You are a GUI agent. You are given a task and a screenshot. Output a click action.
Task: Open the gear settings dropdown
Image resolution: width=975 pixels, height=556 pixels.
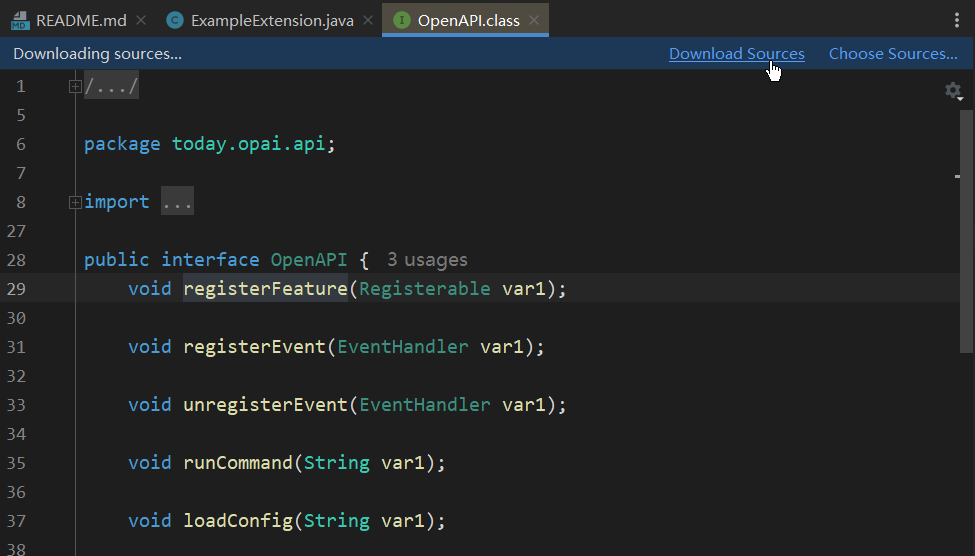pos(954,91)
